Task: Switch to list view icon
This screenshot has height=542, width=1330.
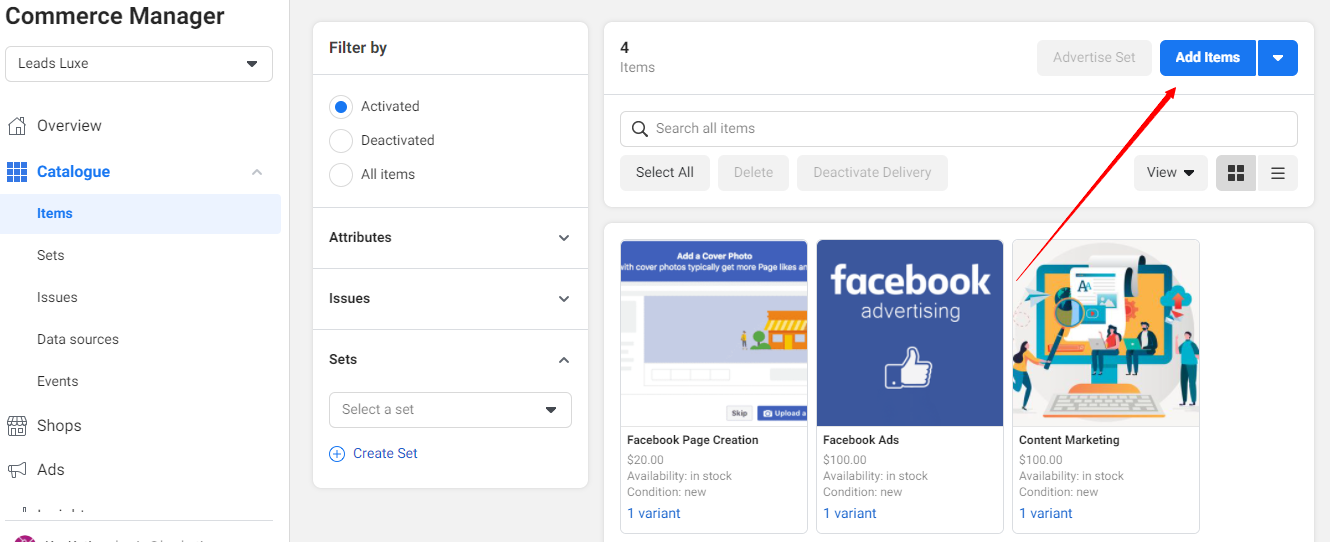Action: coord(1278,173)
